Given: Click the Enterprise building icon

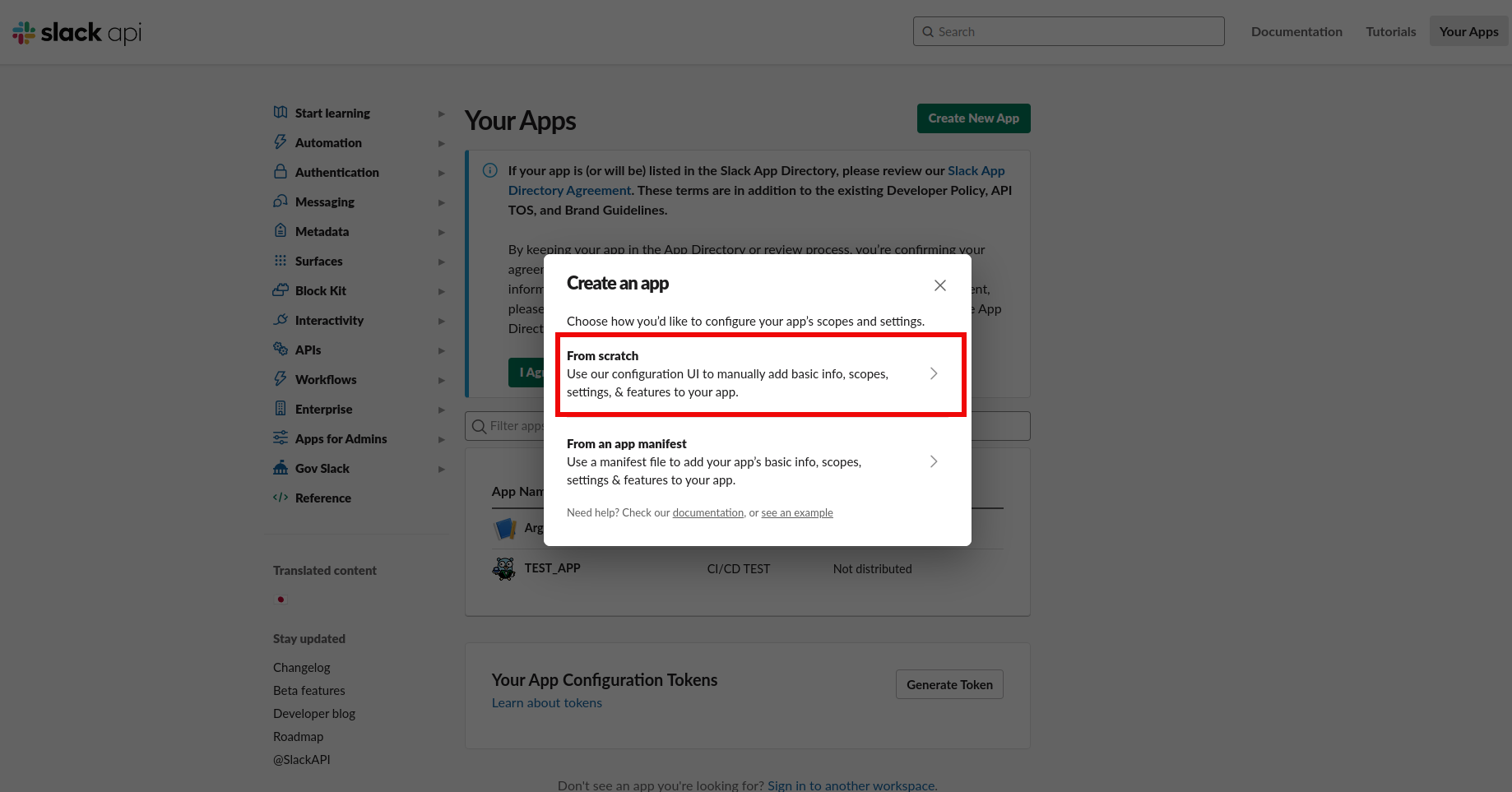Looking at the screenshot, I should (x=281, y=409).
